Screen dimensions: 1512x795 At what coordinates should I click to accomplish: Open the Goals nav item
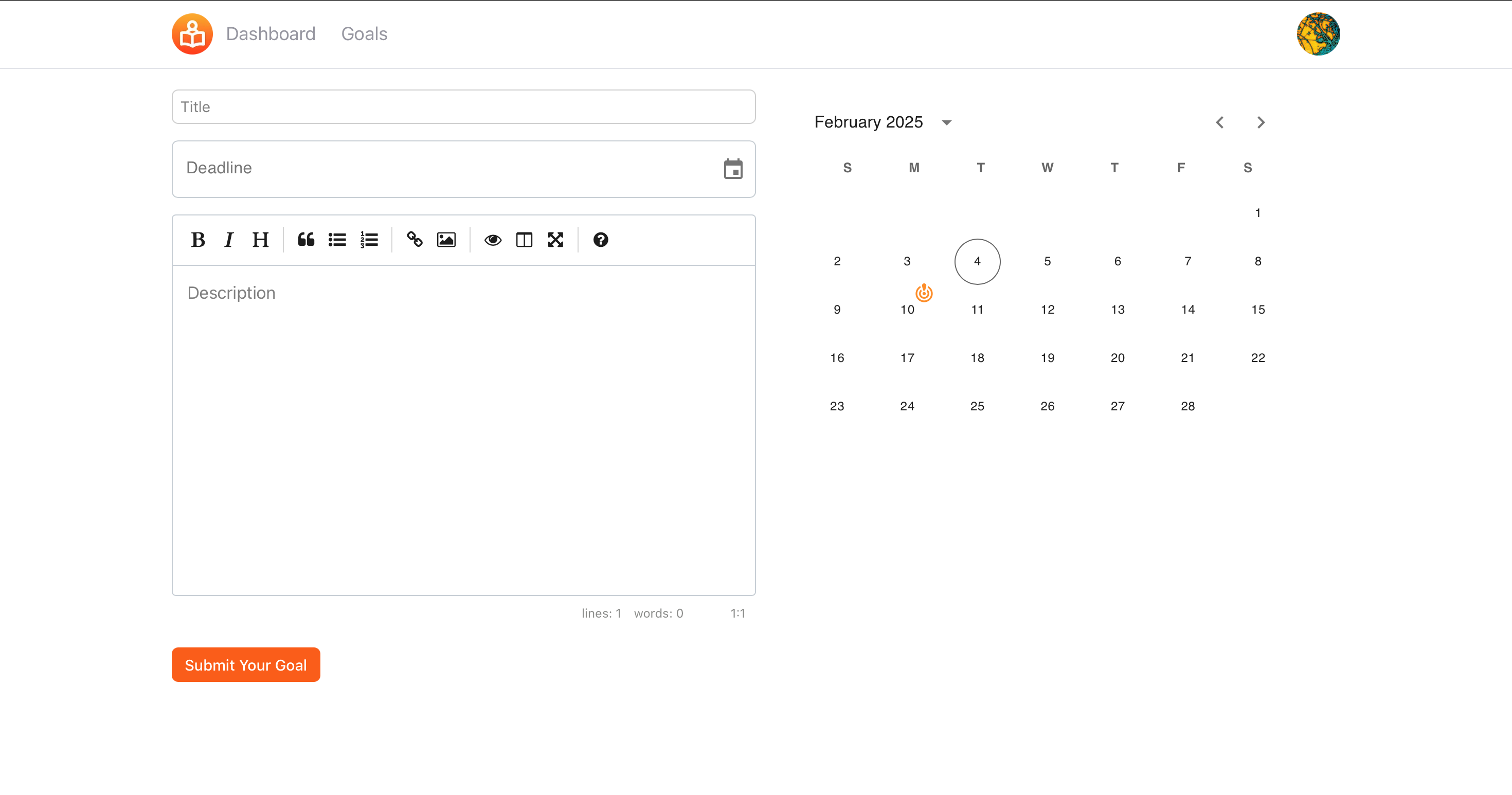(364, 34)
